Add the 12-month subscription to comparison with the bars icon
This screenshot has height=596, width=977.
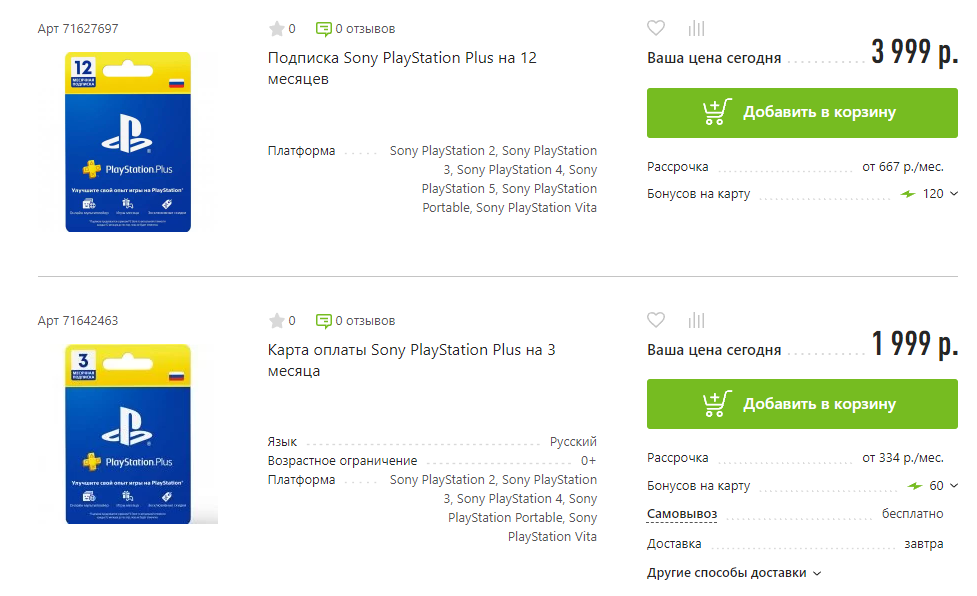[696, 28]
